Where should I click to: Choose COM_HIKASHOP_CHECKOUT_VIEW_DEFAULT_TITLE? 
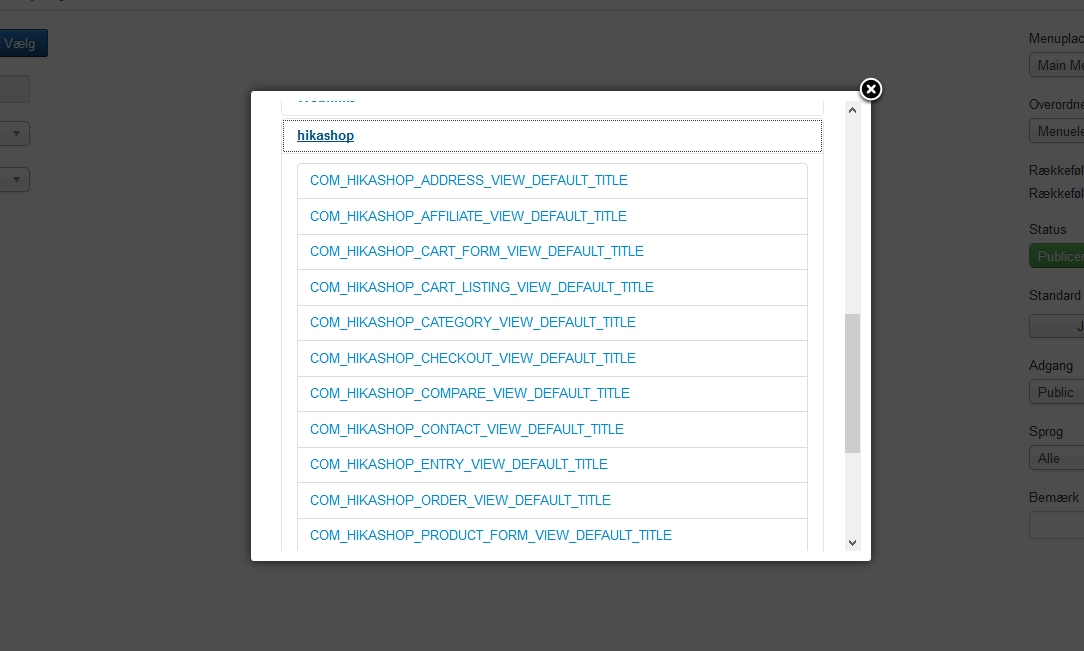tap(473, 359)
